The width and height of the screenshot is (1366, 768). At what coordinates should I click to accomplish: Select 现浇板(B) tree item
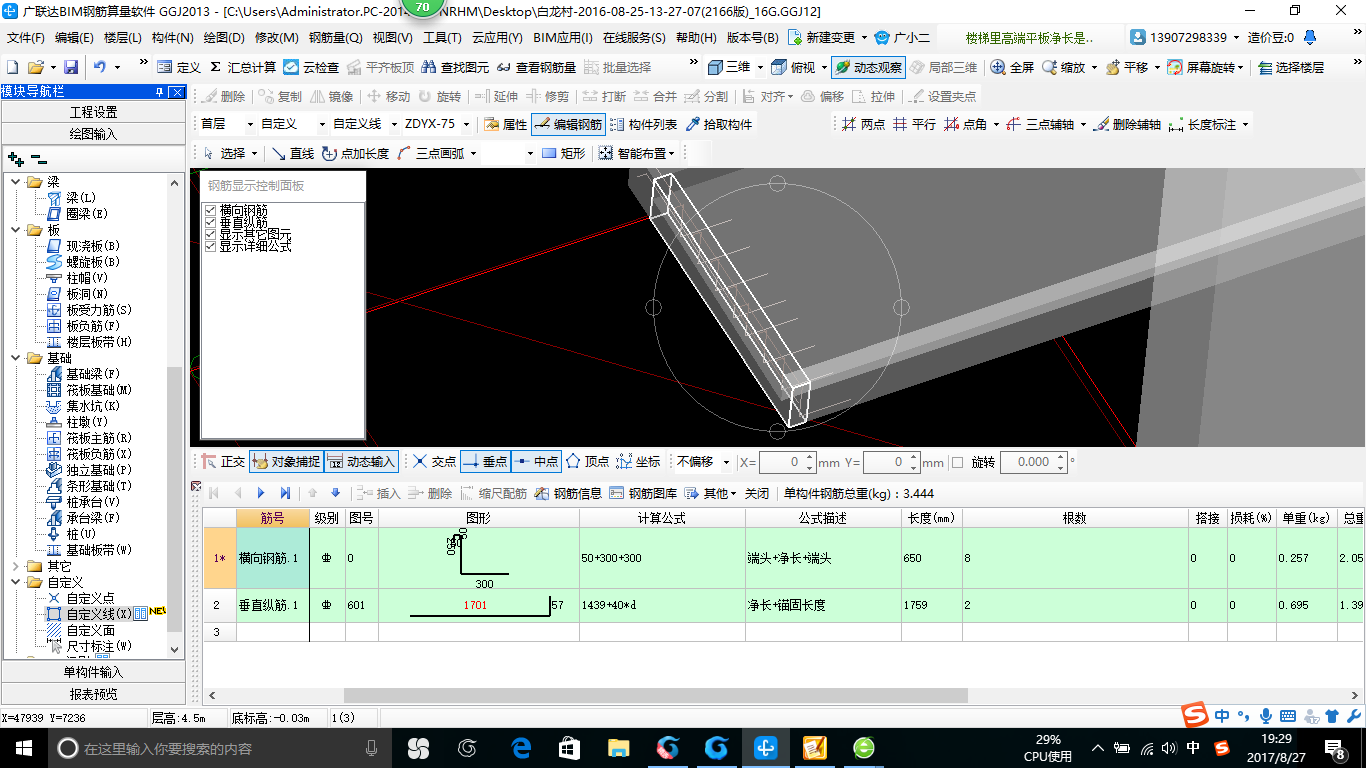coord(93,246)
